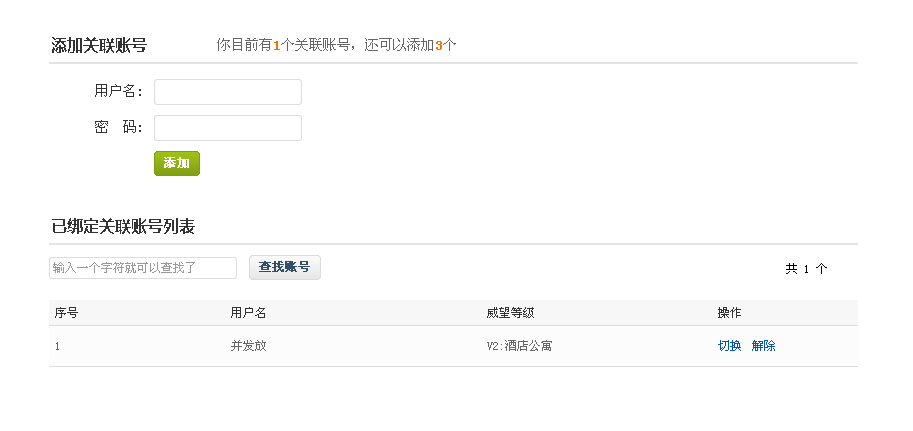Viewport: 913px width, 431px height.
Task: Click the 序号 column header
Action: [66, 313]
